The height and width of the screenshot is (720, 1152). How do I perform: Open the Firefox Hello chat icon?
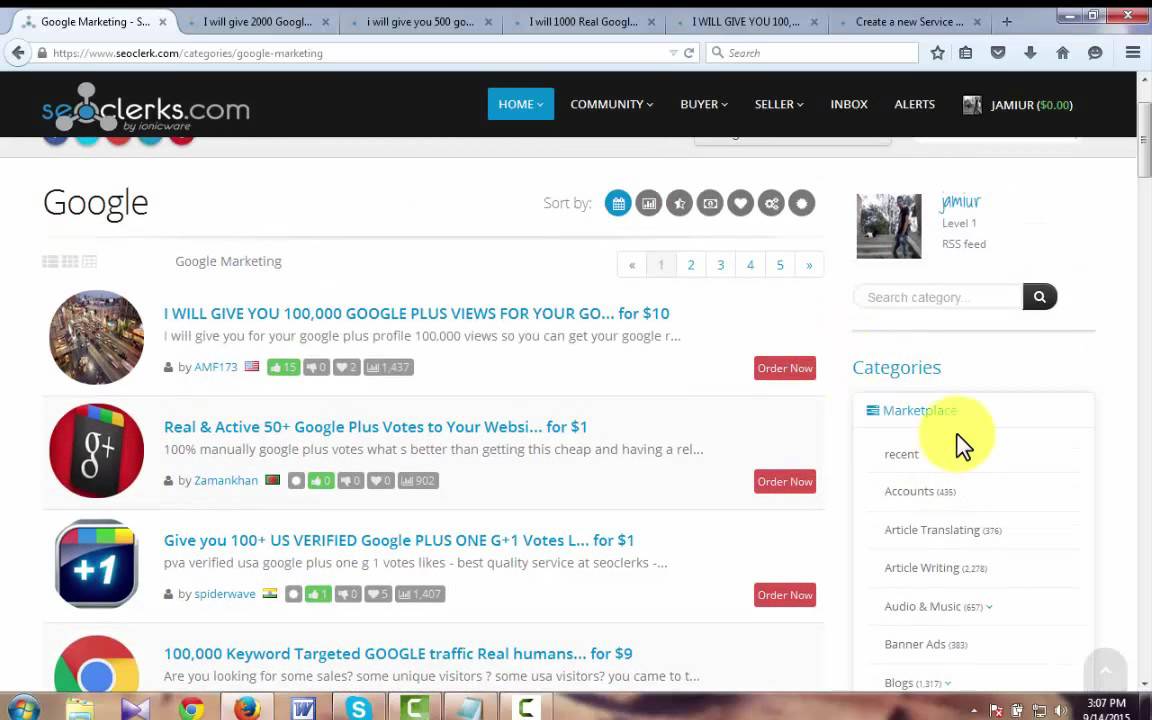(1095, 53)
